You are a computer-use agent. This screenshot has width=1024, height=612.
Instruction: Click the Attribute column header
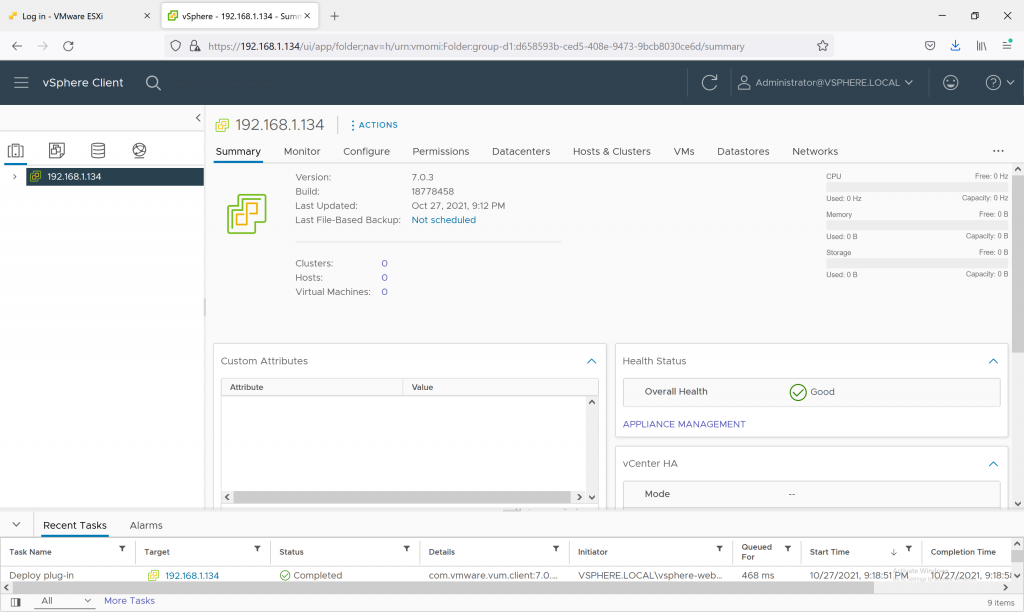tap(312, 387)
